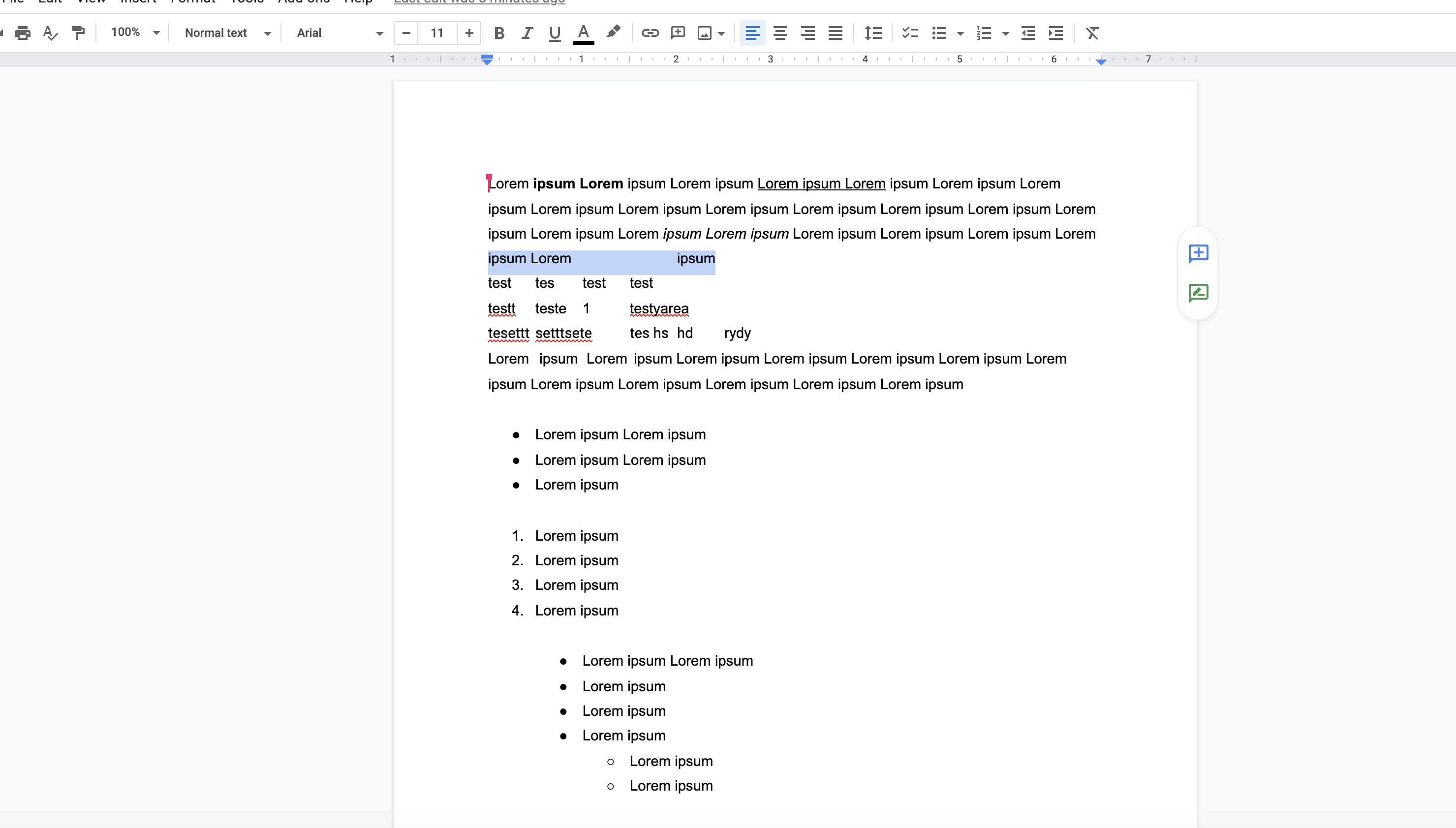
Task: Toggle bold formatting
Action: point(499,32)
